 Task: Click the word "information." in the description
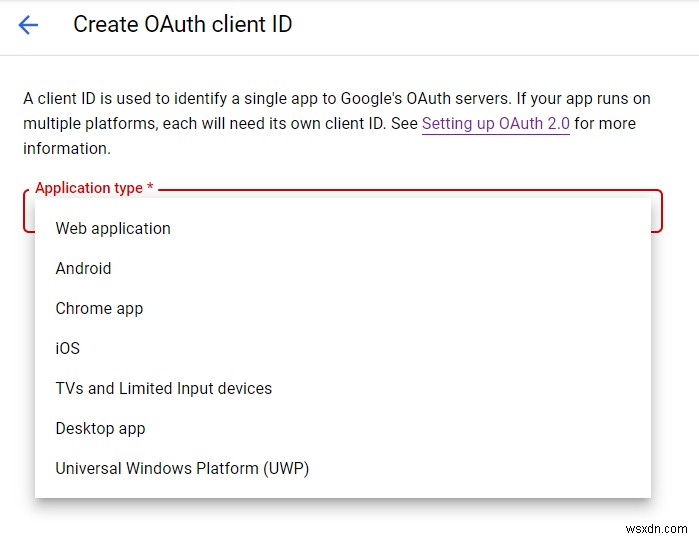[66, 148]
